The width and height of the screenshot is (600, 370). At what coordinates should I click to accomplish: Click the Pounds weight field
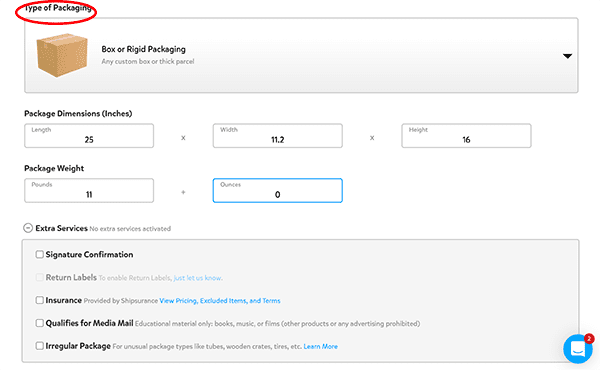coord(89,190)
